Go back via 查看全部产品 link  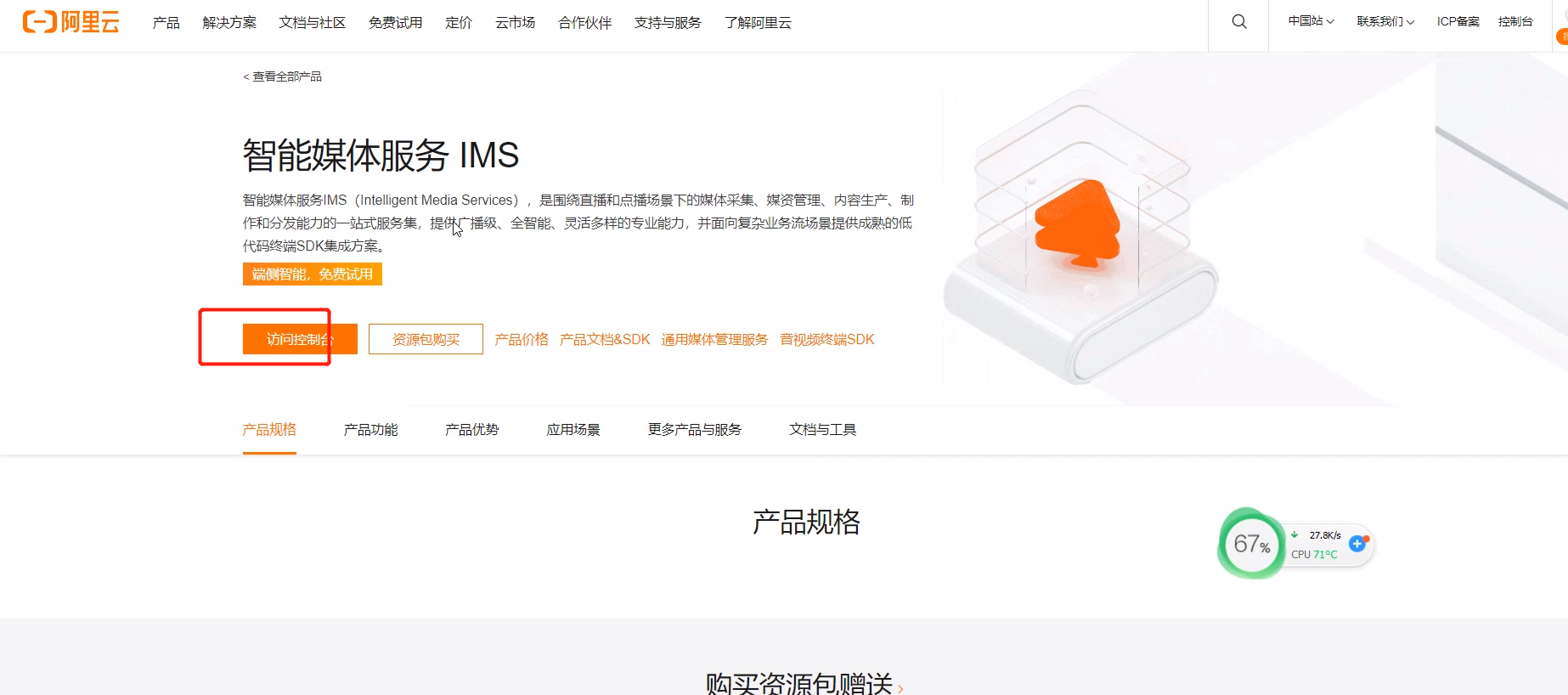(x=282, y=76)
